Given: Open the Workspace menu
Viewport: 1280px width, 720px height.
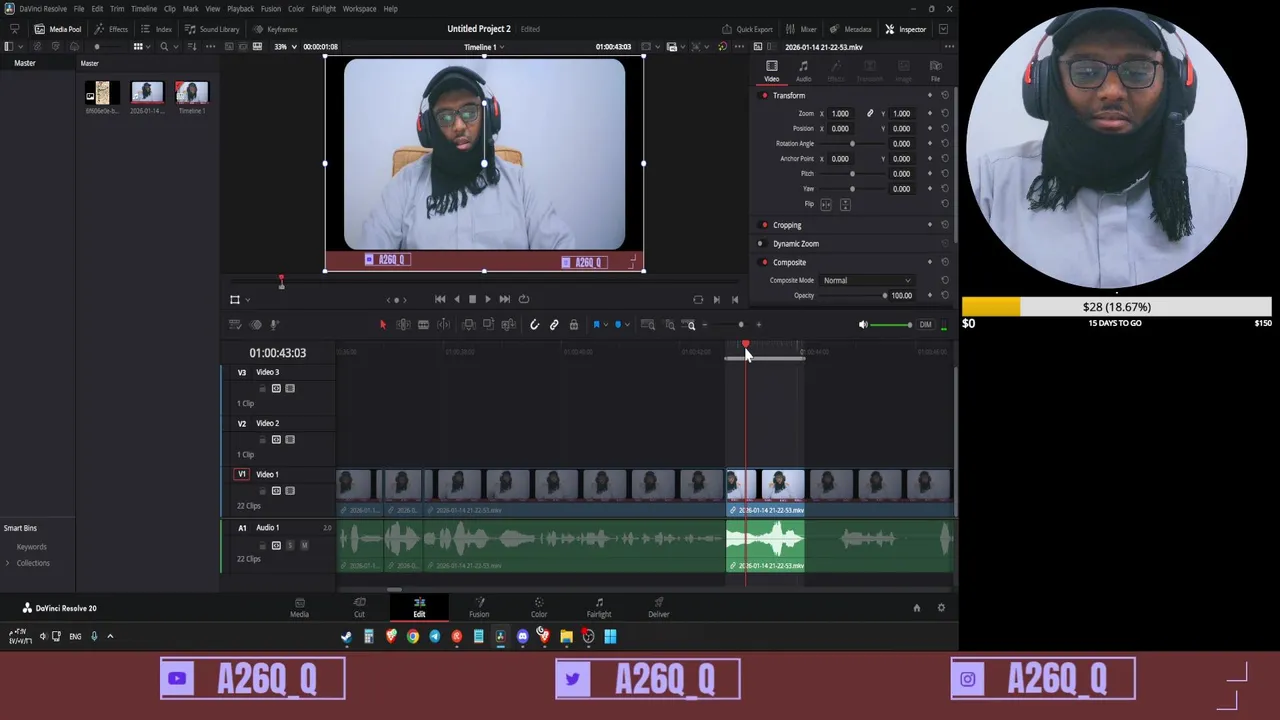Looking at the screenshot, I should [x=359, y=9].
